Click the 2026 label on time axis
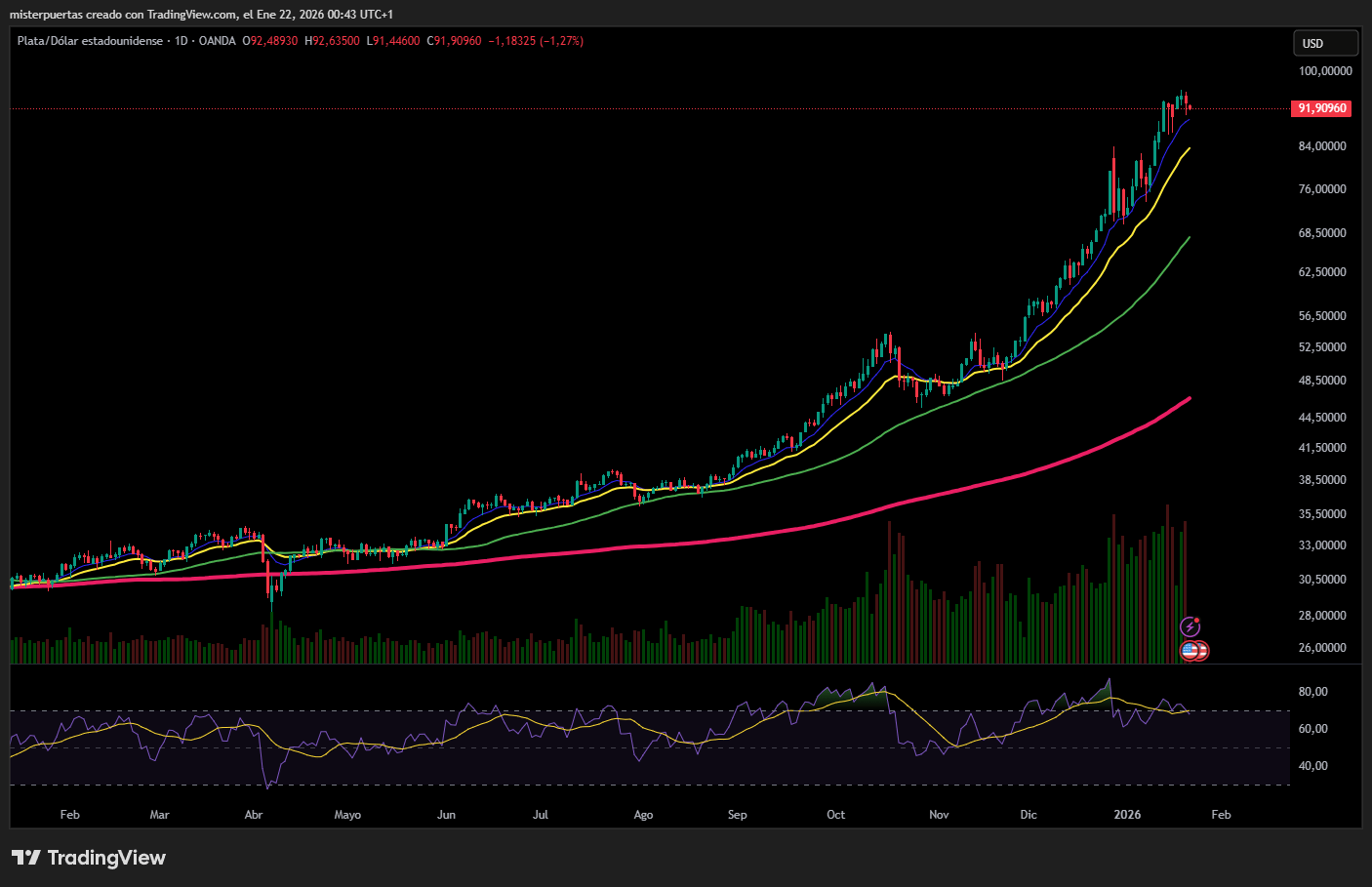 [x=1127, y=815]
